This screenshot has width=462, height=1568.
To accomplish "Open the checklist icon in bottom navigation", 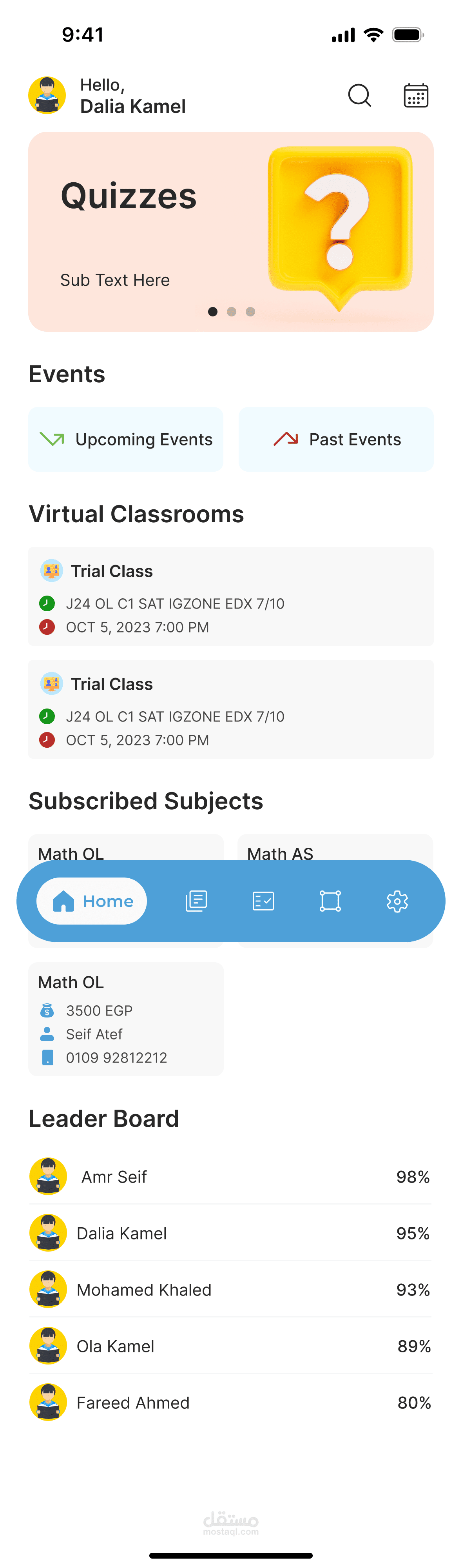I will pos(263,901).
